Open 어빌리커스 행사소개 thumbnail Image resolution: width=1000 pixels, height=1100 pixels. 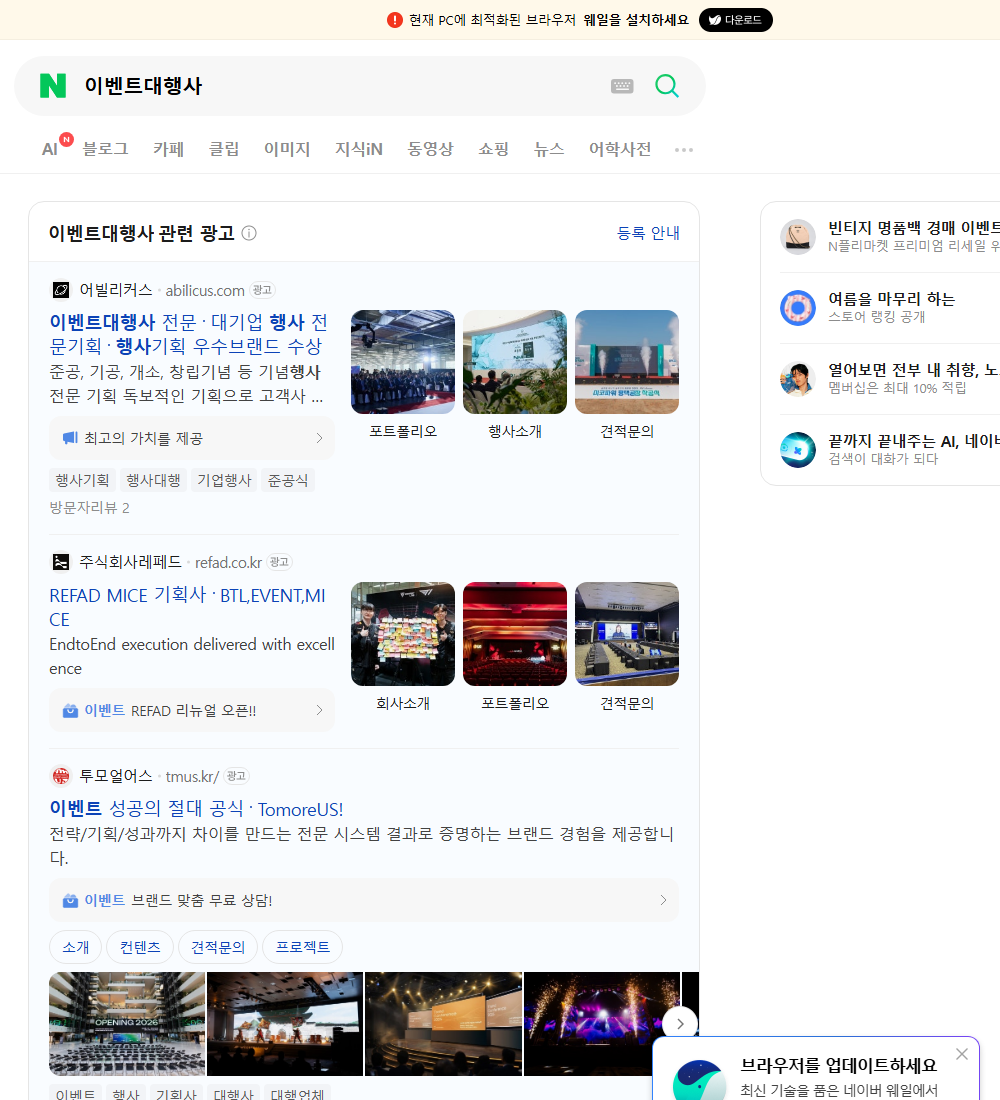point(515,362)
